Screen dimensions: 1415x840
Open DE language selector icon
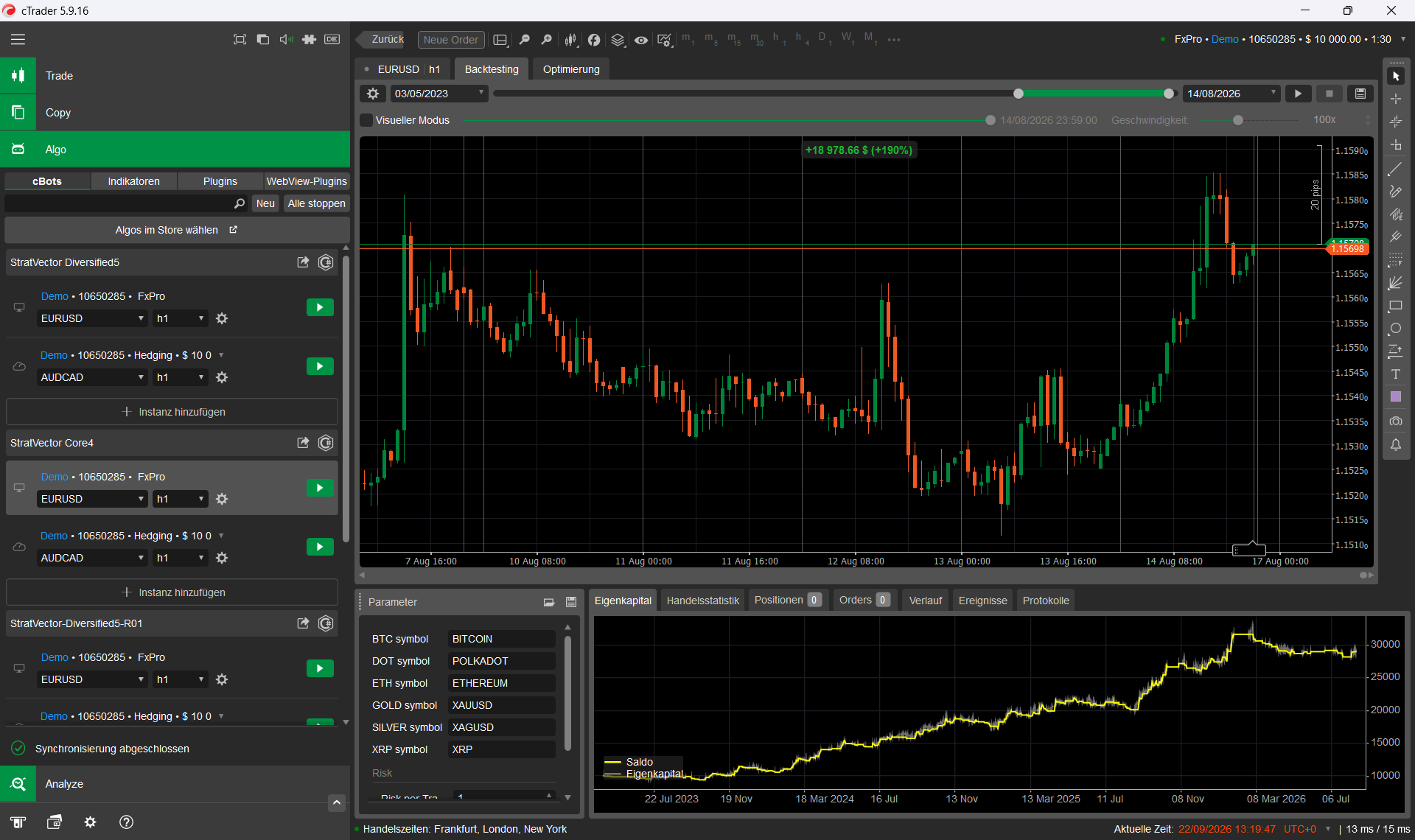point(332,39)
